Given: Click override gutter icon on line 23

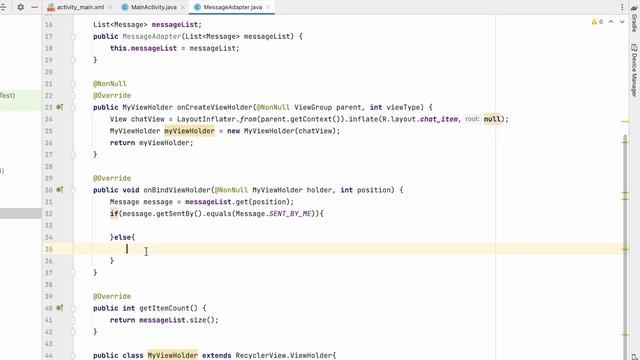Looking at the screenshot, I should point(60,107).
